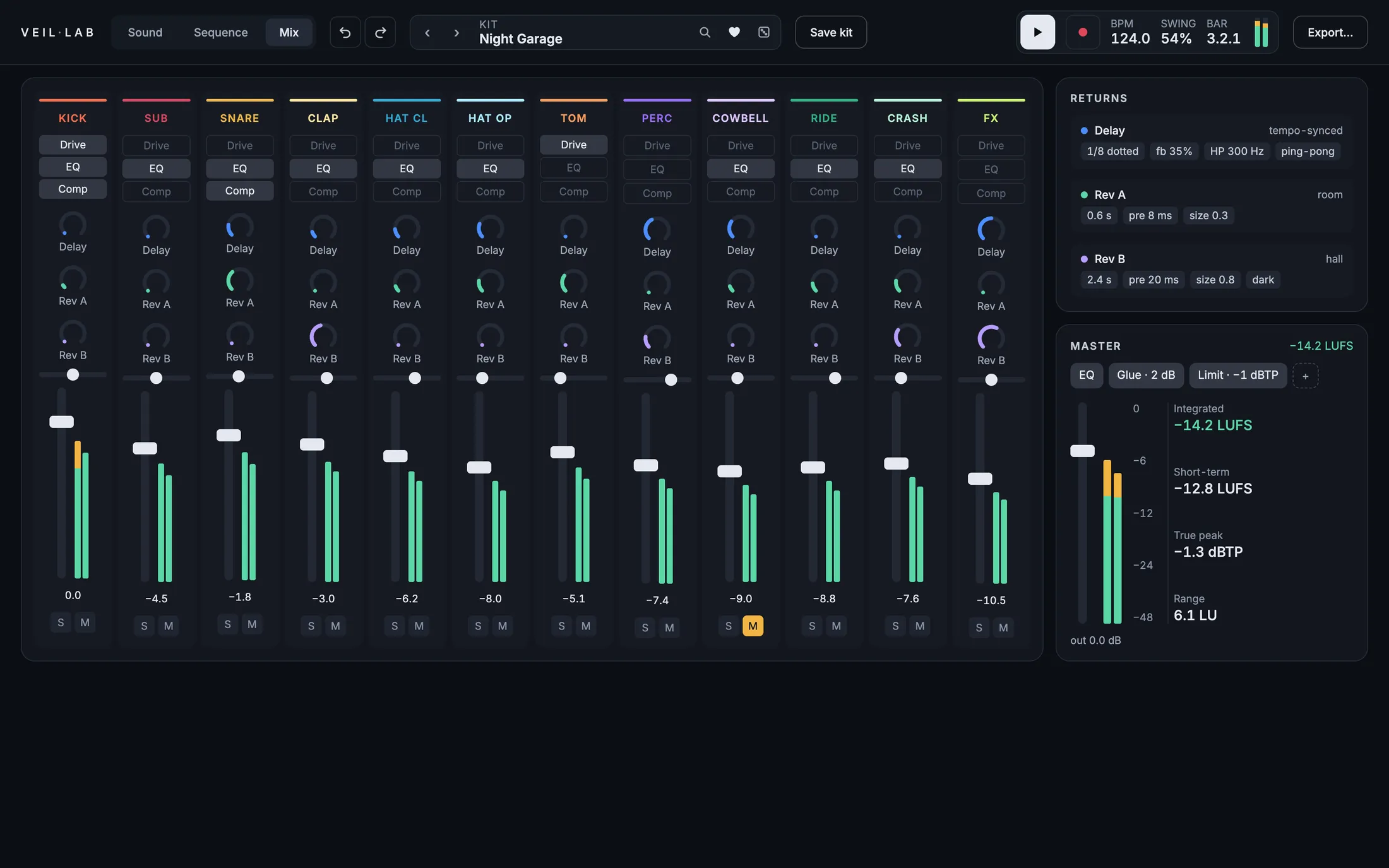The image size is (1389, 868).
Task: Enable EQ on the PERC channel
Action: [657, 169]
